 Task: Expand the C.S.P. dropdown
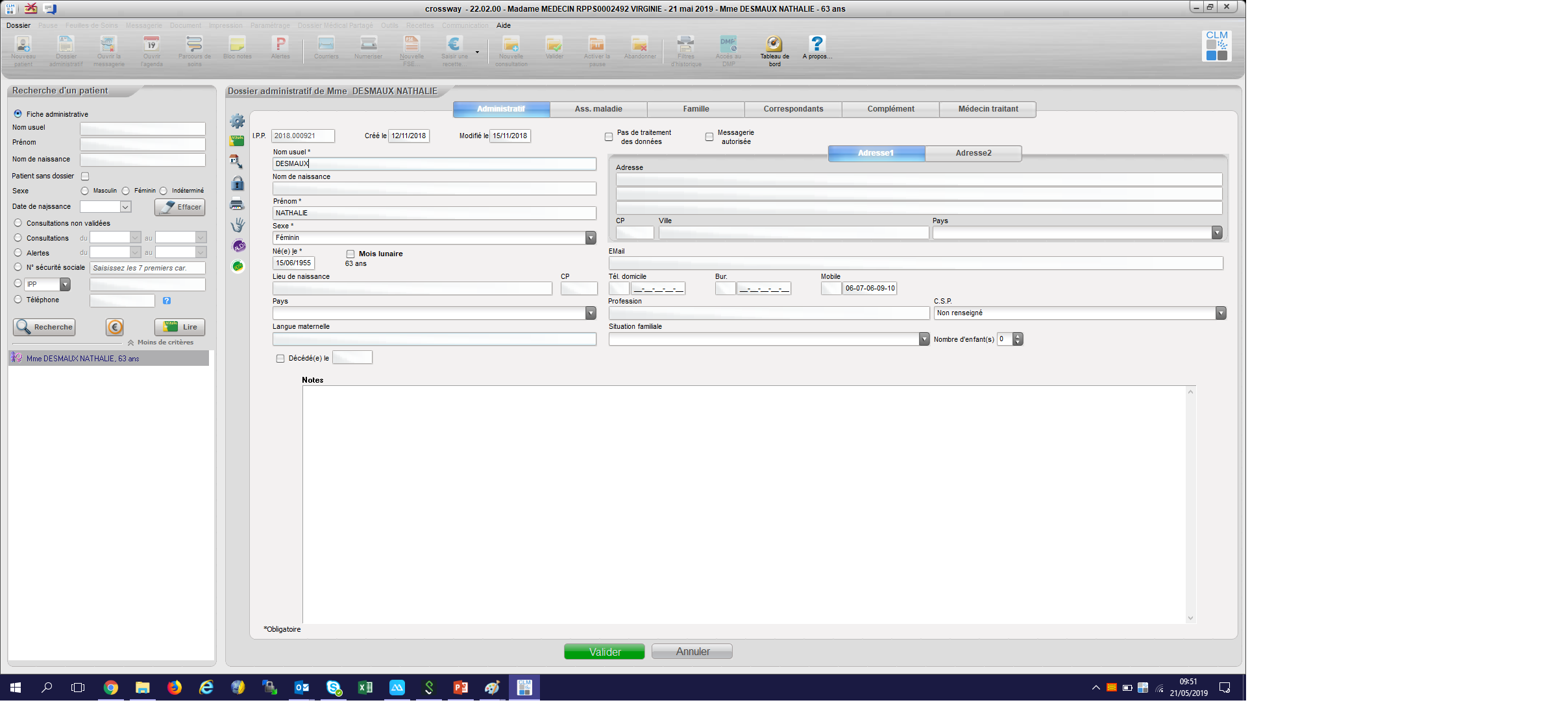pyautogui.click(x=1220, y=313)
